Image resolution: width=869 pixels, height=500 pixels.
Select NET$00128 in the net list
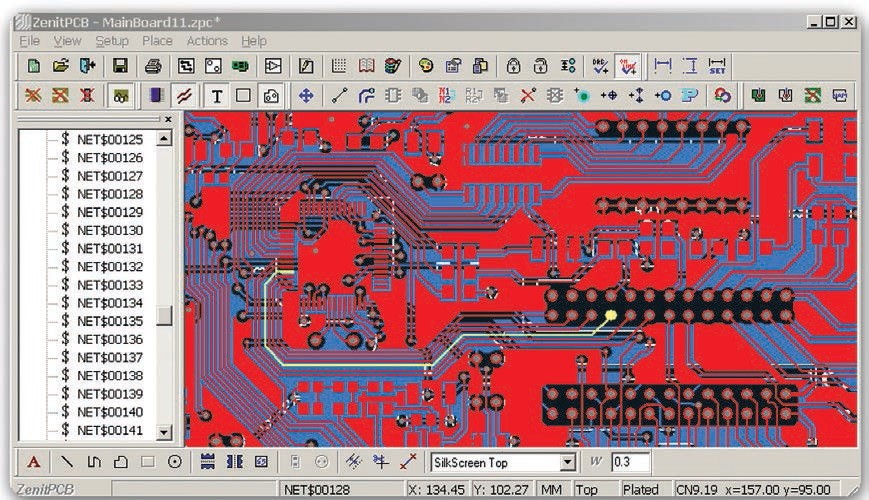pos(109,194)
